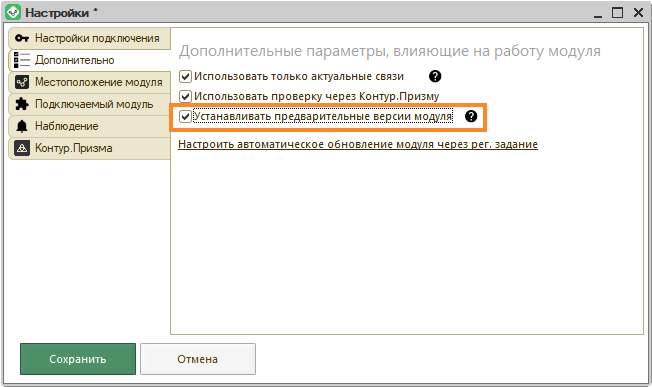Screen dimensions: 652x387
Task: Maximize the Настройки window
Action: click(x=617, y=13)
